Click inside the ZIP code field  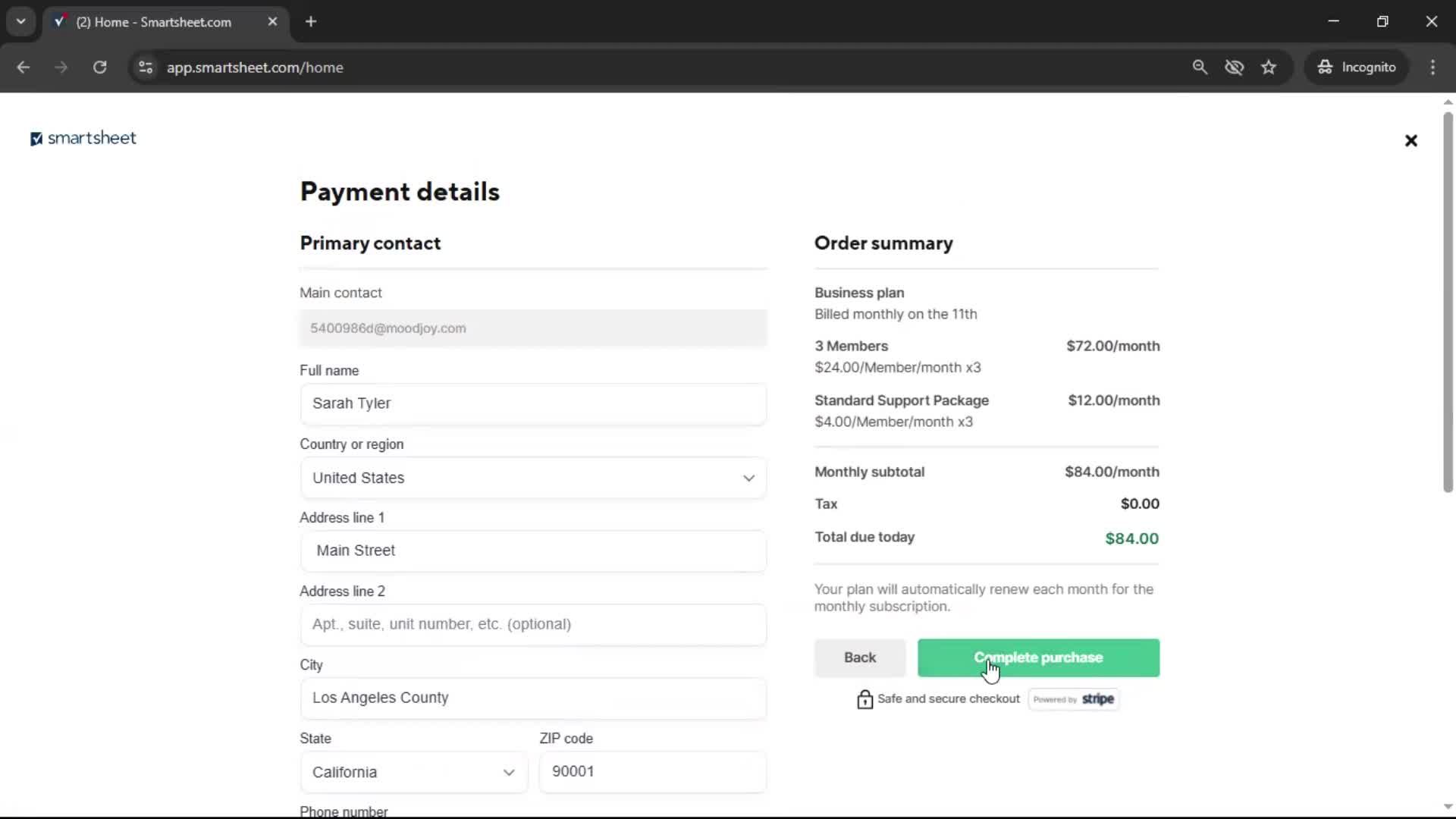click(652, 771)
